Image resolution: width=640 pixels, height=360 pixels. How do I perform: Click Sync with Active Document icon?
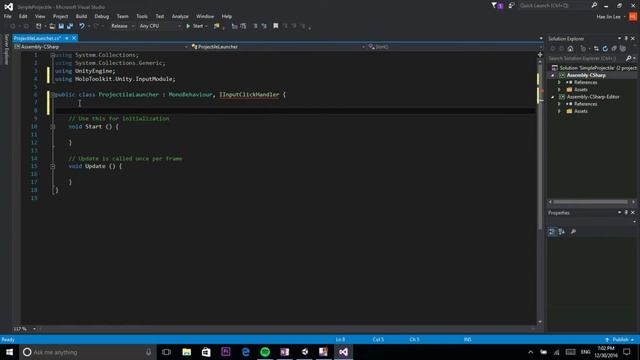click(x=596, y=49)
